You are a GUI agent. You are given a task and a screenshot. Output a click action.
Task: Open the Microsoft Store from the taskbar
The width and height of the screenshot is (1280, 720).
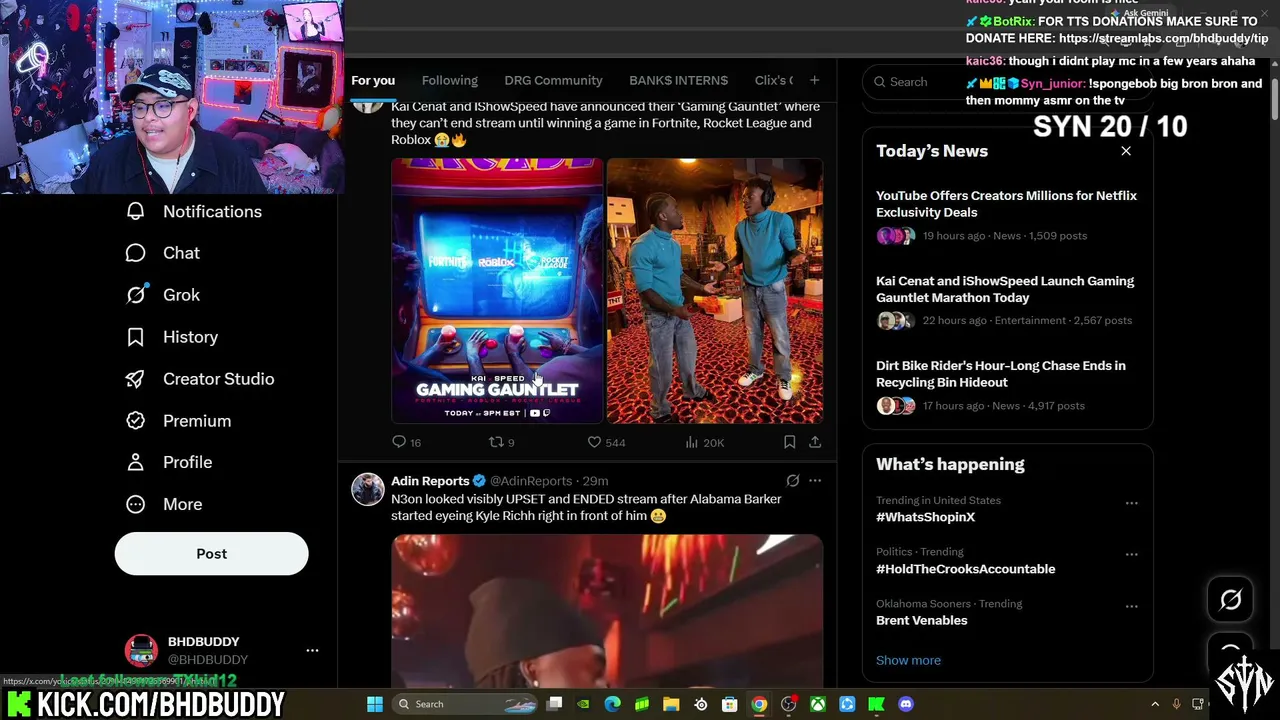730,704
